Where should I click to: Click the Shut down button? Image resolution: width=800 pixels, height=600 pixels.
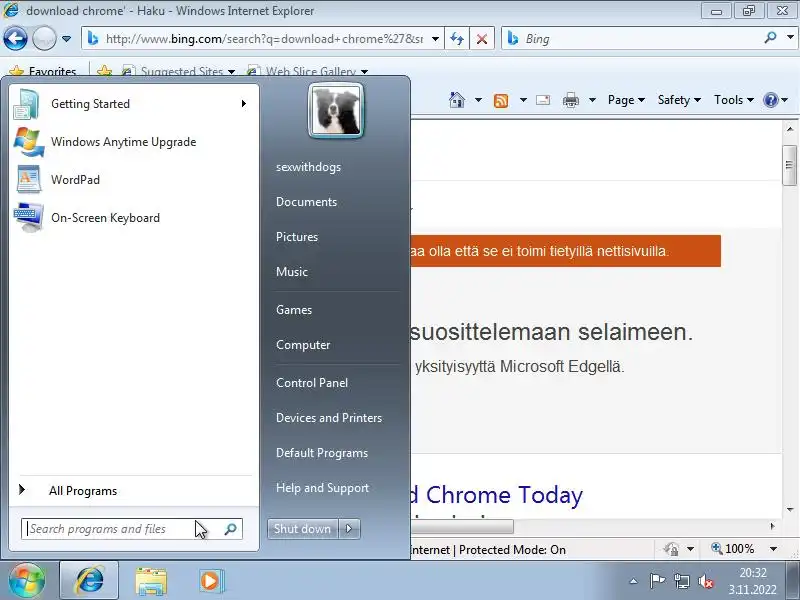point(303,529)
